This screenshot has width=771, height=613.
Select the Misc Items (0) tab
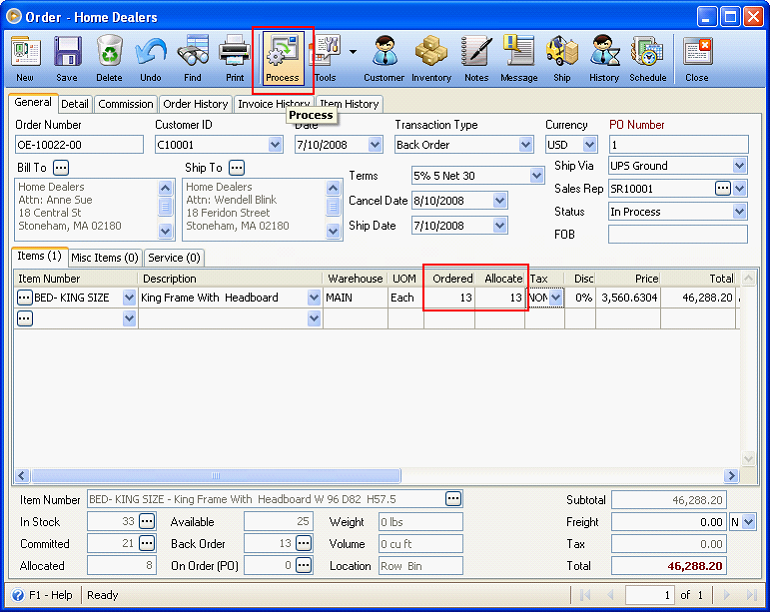[105, 258]
